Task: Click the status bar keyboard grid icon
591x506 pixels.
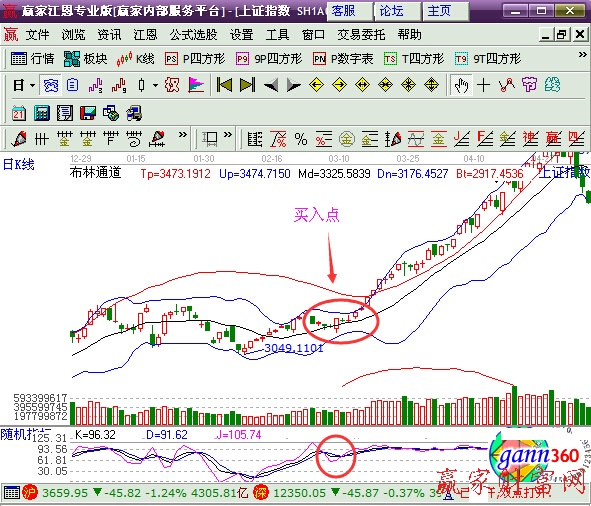Action: point(12,492)
